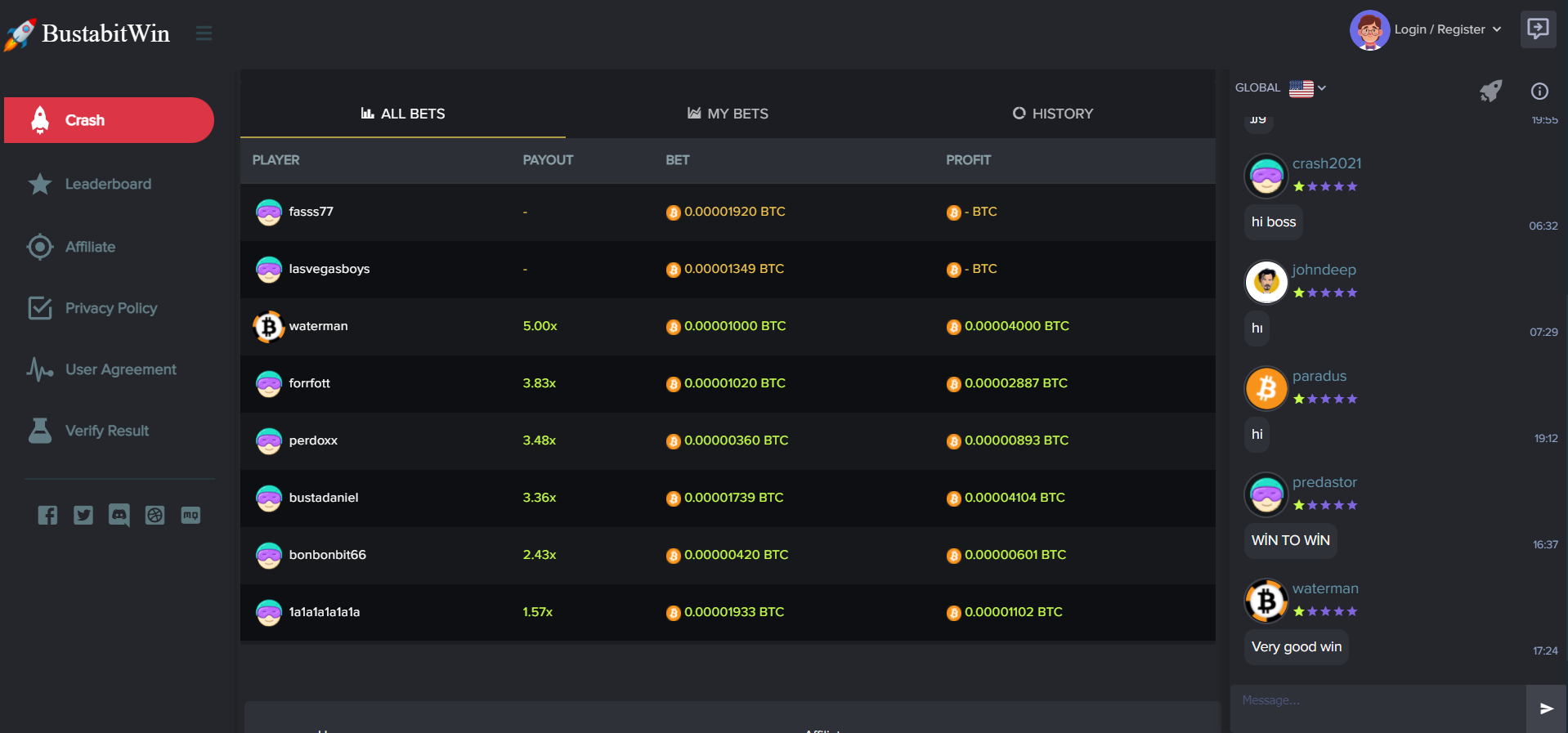The width and height of the screenshot is (1568, 733).
Task: Click the Twitter social icon
Action: (x=83, y=515)
